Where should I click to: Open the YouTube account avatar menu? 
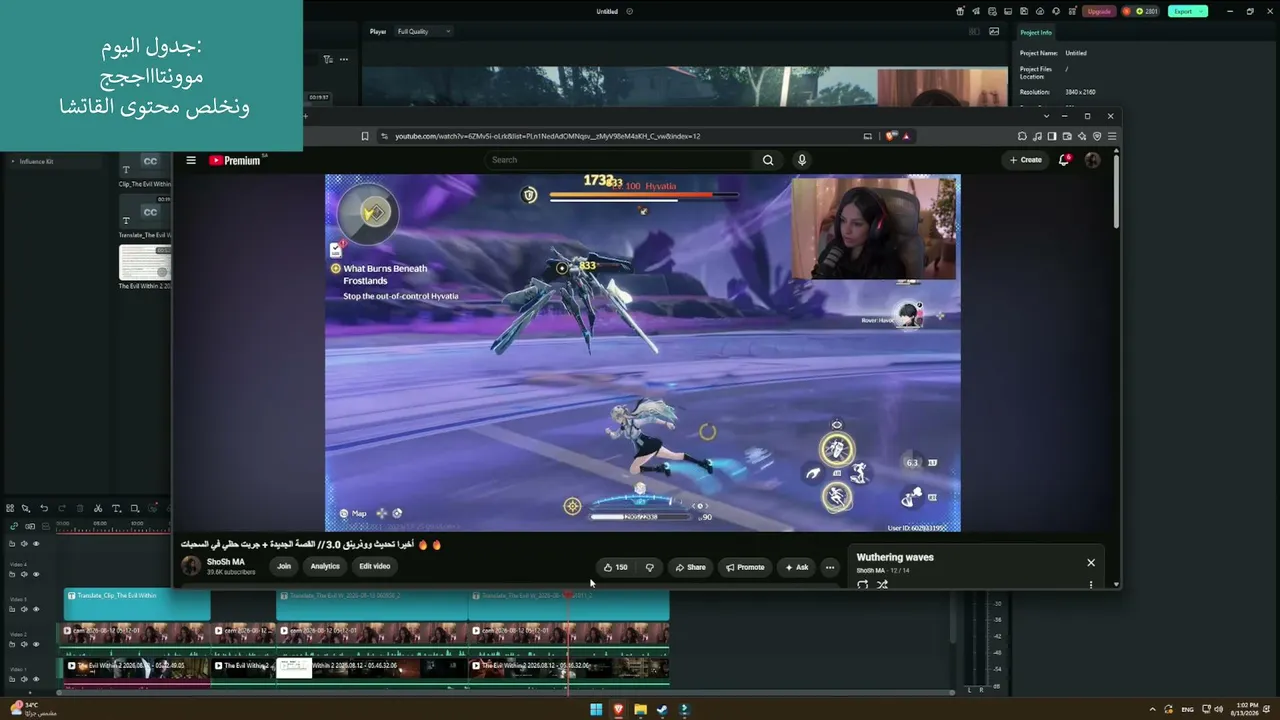[x=1092, y=160]
